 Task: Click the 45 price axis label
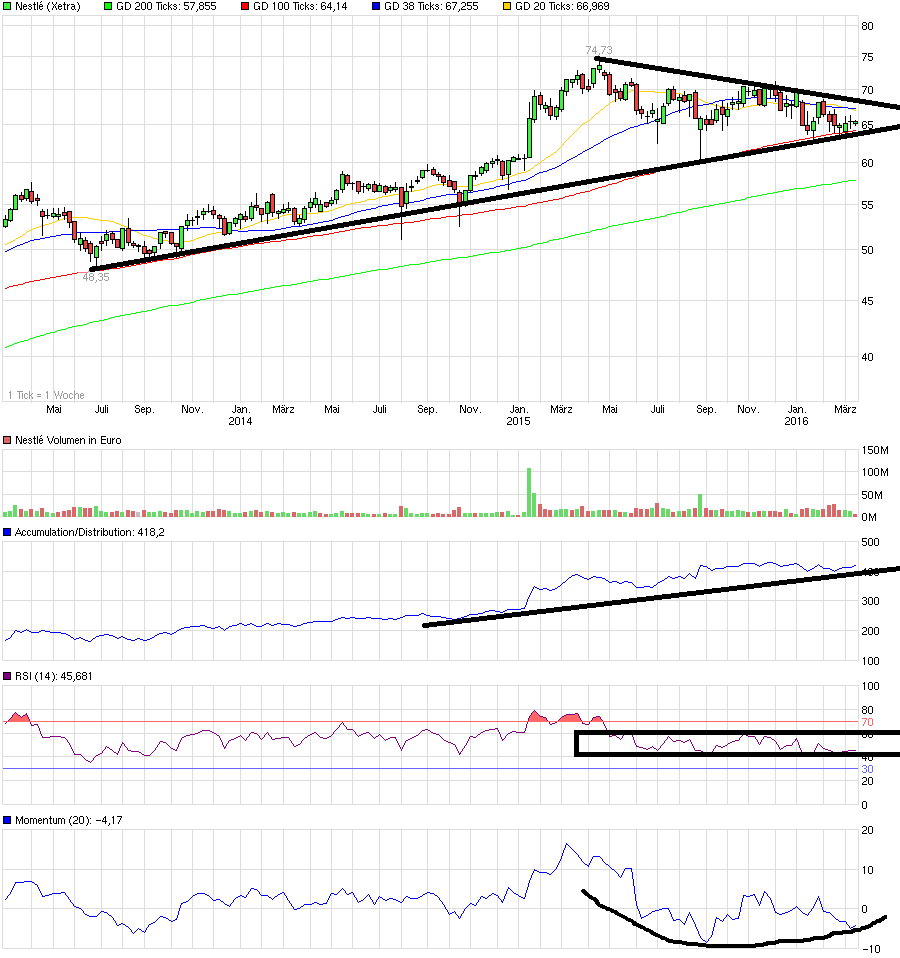tap(867, 301)
